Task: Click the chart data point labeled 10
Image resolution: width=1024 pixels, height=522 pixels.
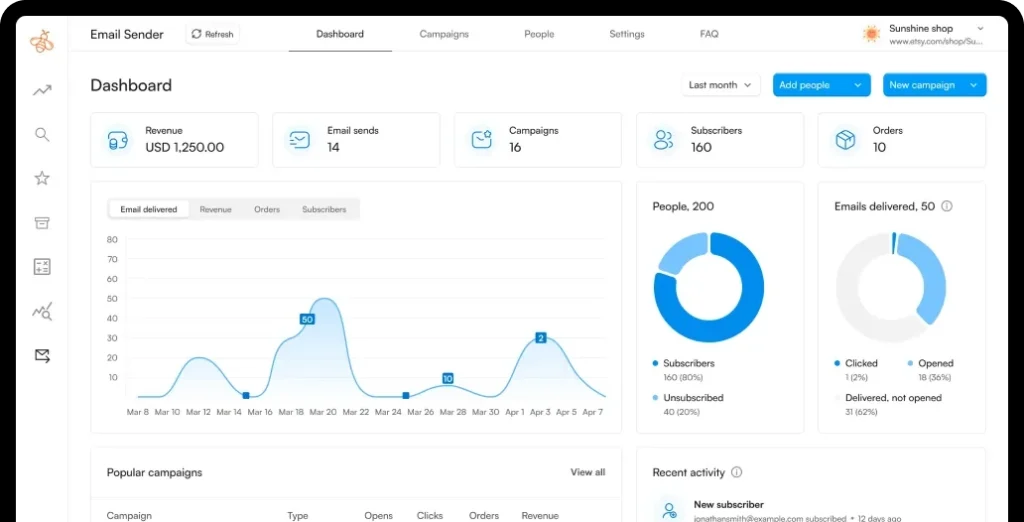Action: [447, 378]
